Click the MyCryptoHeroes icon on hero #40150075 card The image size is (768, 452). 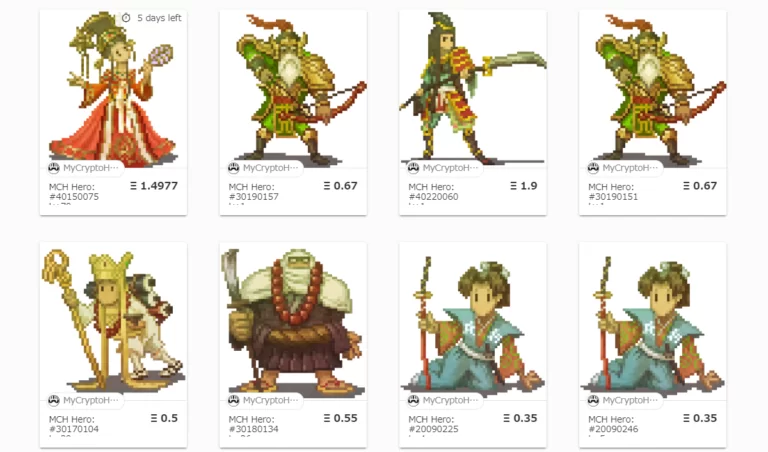54,168
